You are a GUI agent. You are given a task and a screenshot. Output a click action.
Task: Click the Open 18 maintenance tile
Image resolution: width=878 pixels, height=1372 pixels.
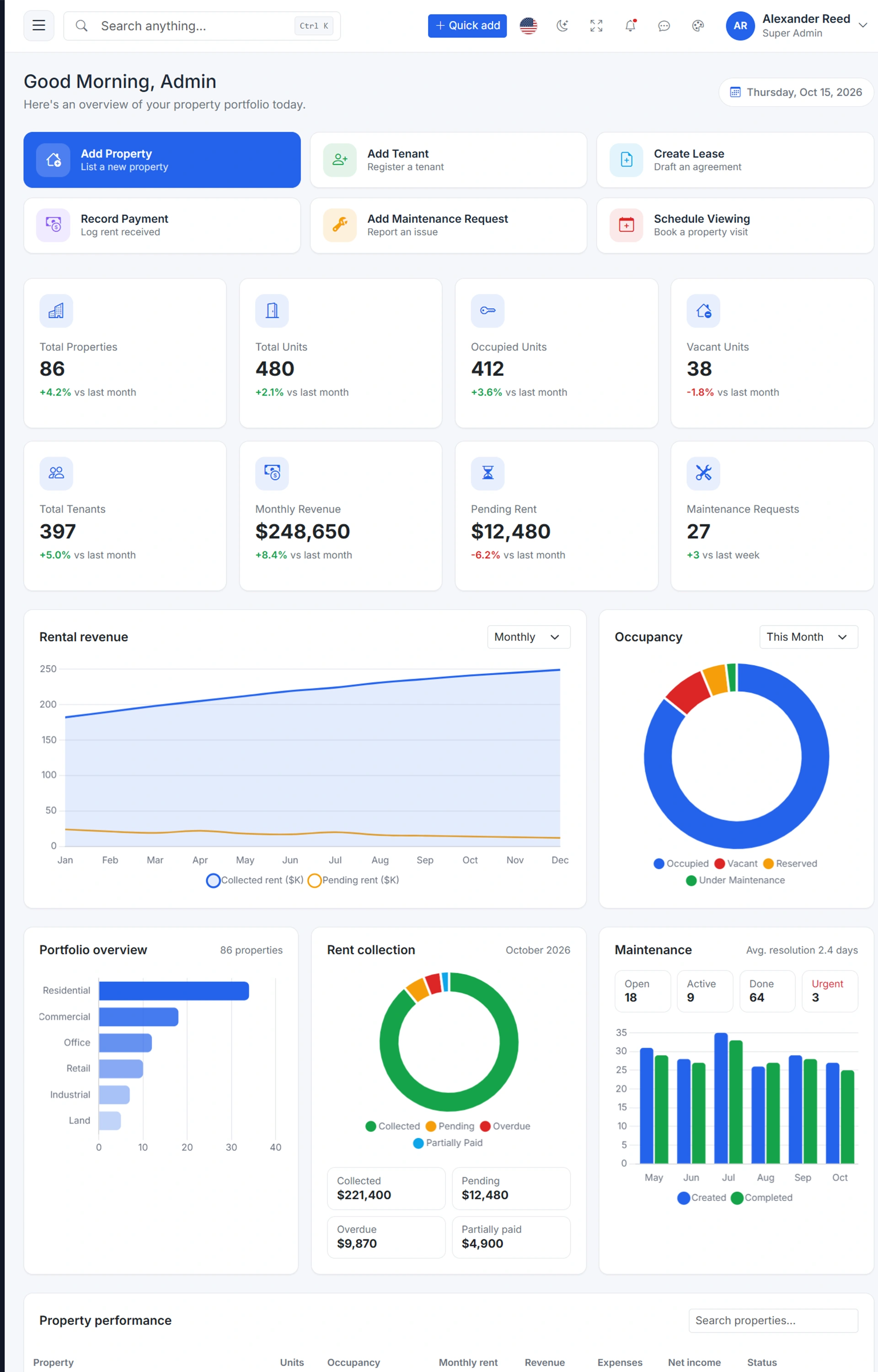(x=642, y=991)
